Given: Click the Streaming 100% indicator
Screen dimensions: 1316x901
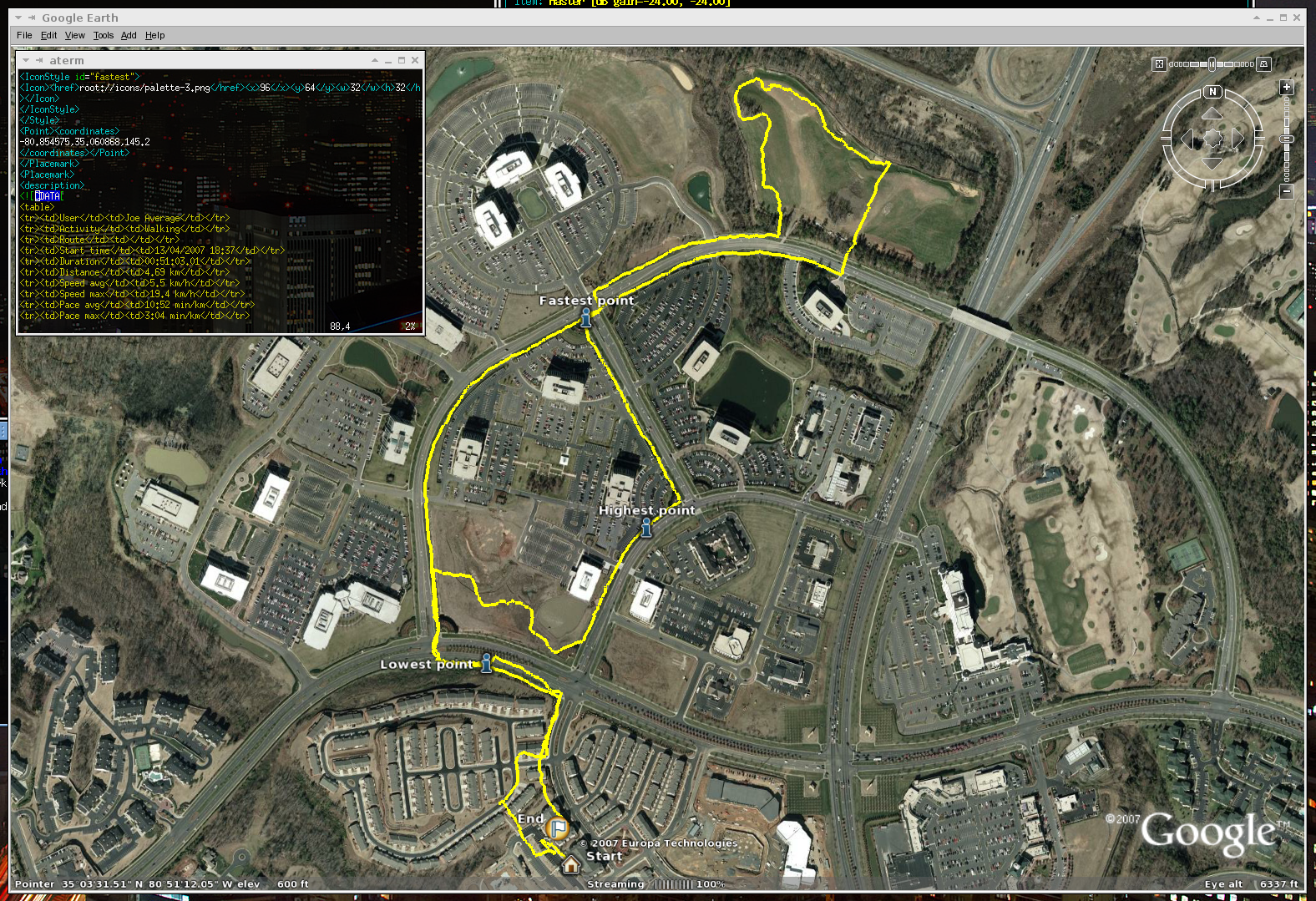Looking at the screenshot, I should point(656,883).
